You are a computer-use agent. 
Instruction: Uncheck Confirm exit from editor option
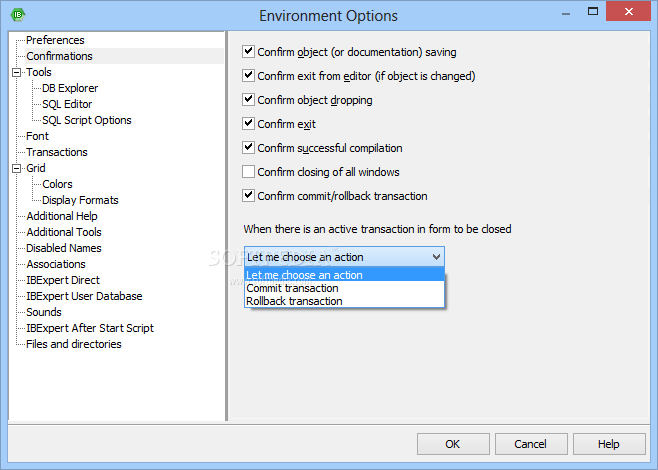[248, 76]
